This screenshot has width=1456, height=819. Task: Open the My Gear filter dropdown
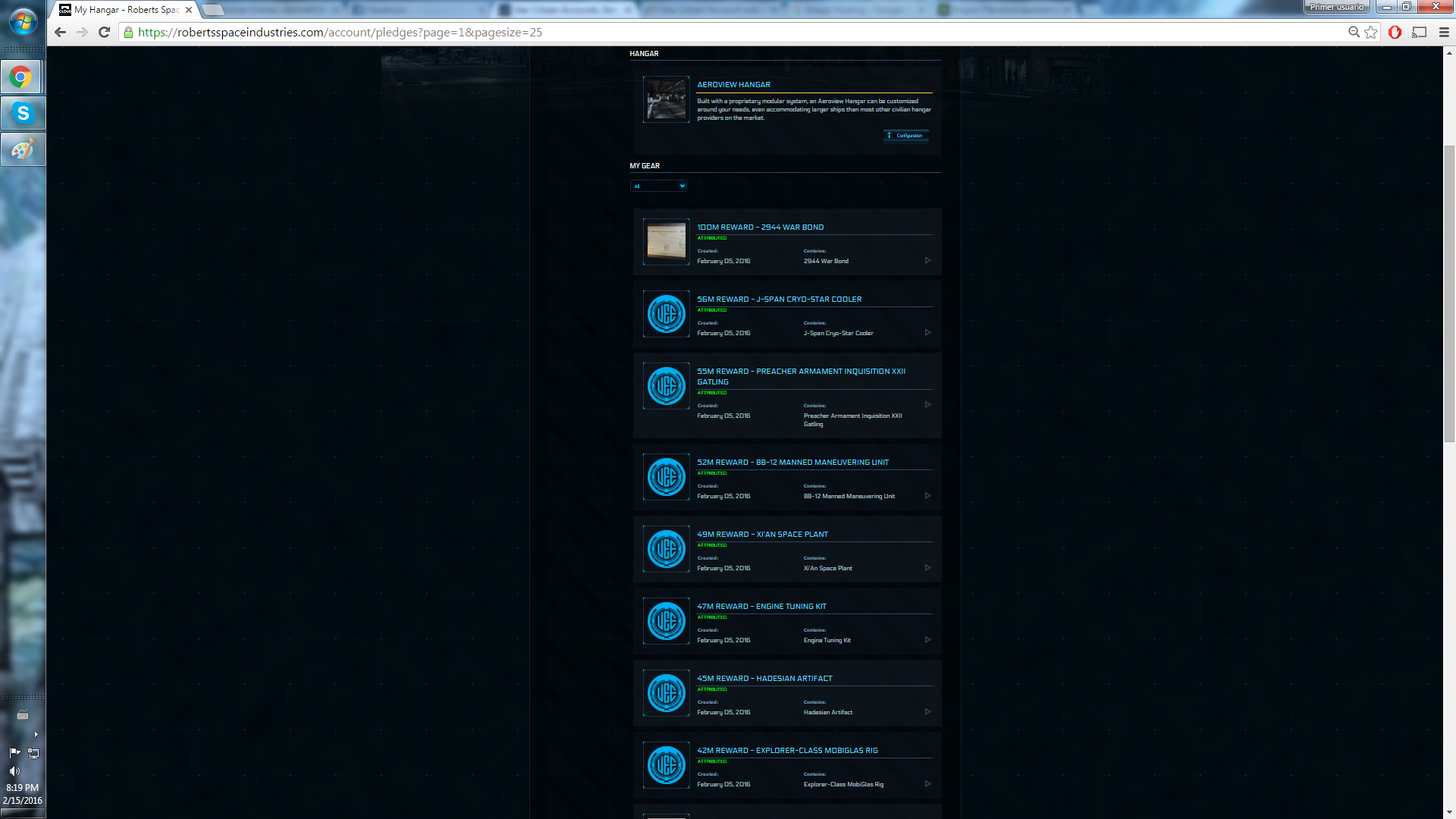point(658,186)
